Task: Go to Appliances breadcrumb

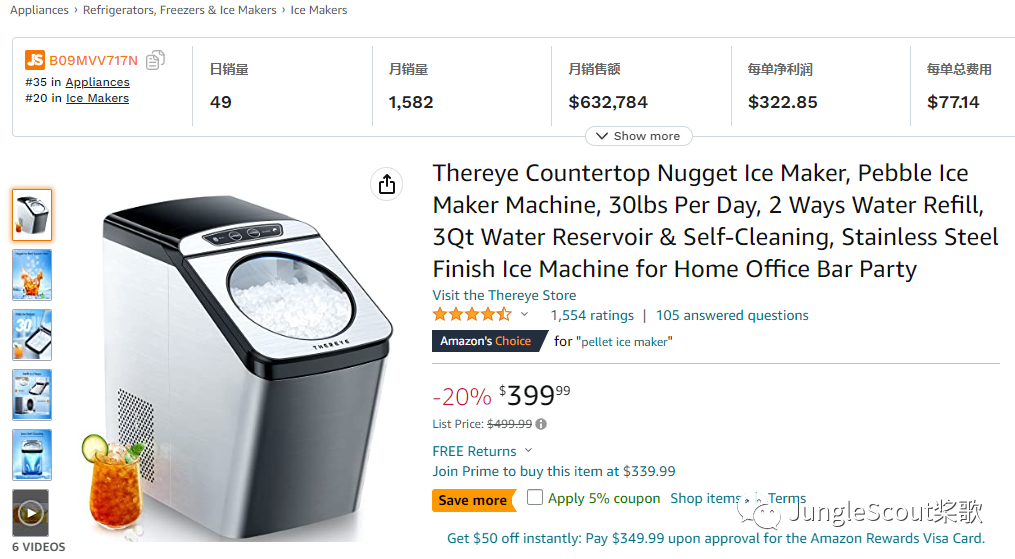Action: [x=39, y=10]
